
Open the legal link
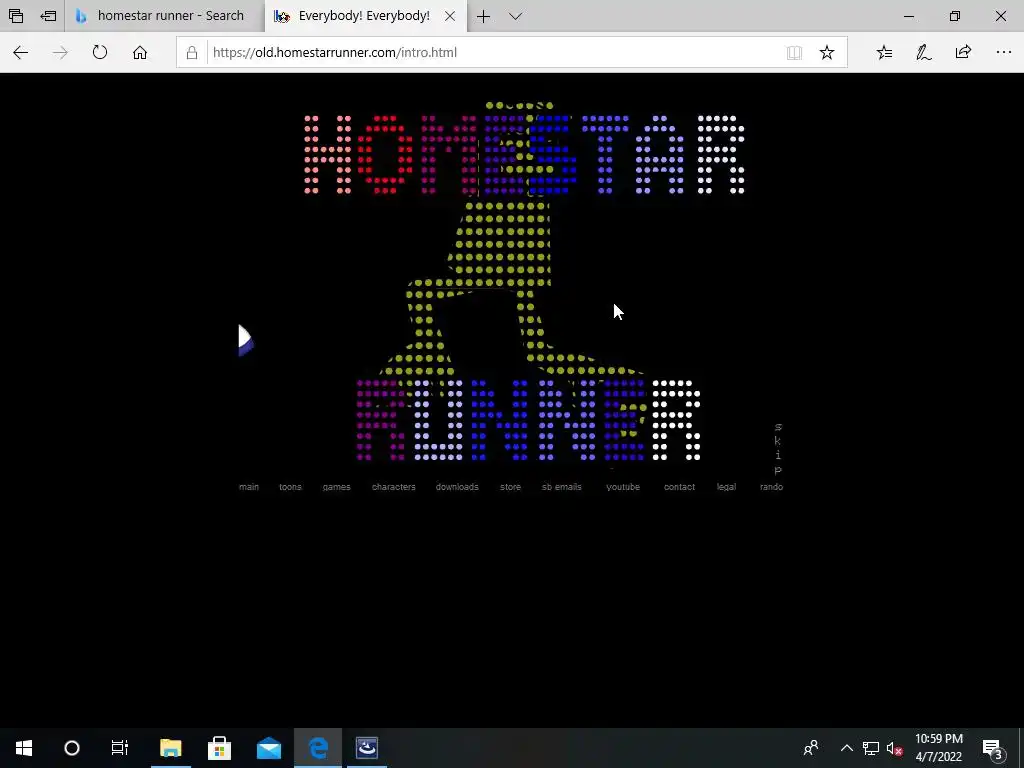[x=726, y=487]
